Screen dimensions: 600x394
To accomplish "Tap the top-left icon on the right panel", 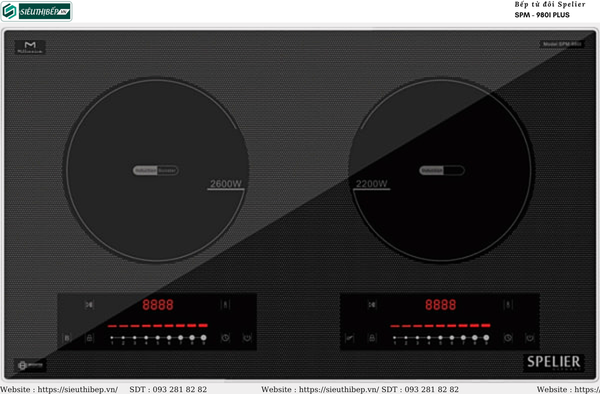I will coord(372,304).
